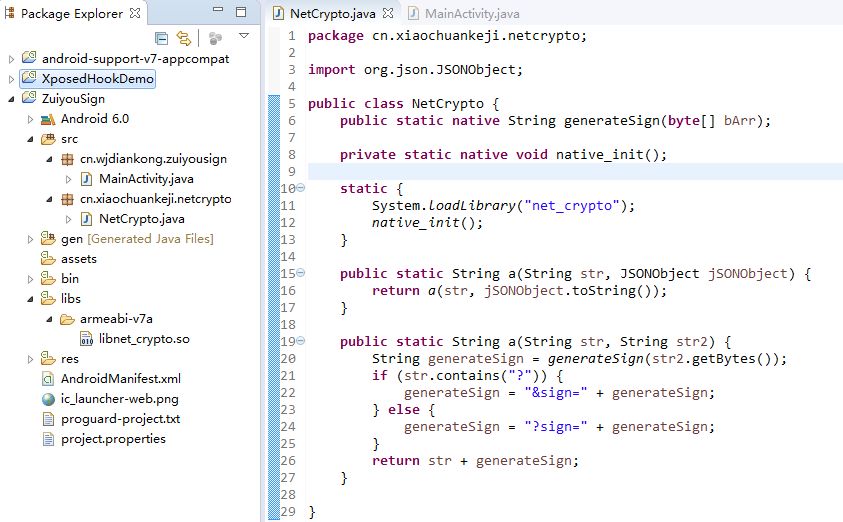Collapse the libs folder
Screen dimensions: 843x522
coord(31,299)
